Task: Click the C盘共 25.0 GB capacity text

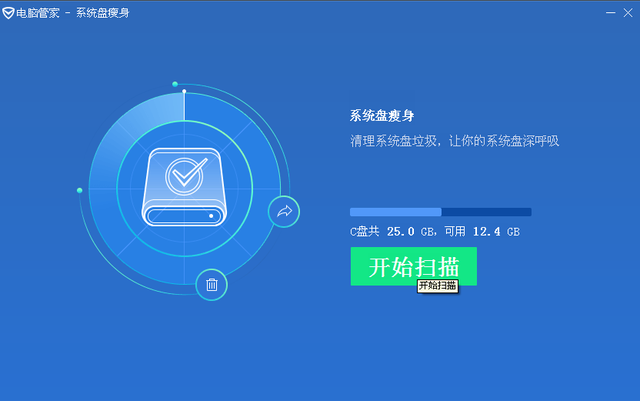Action: [435, 232]
